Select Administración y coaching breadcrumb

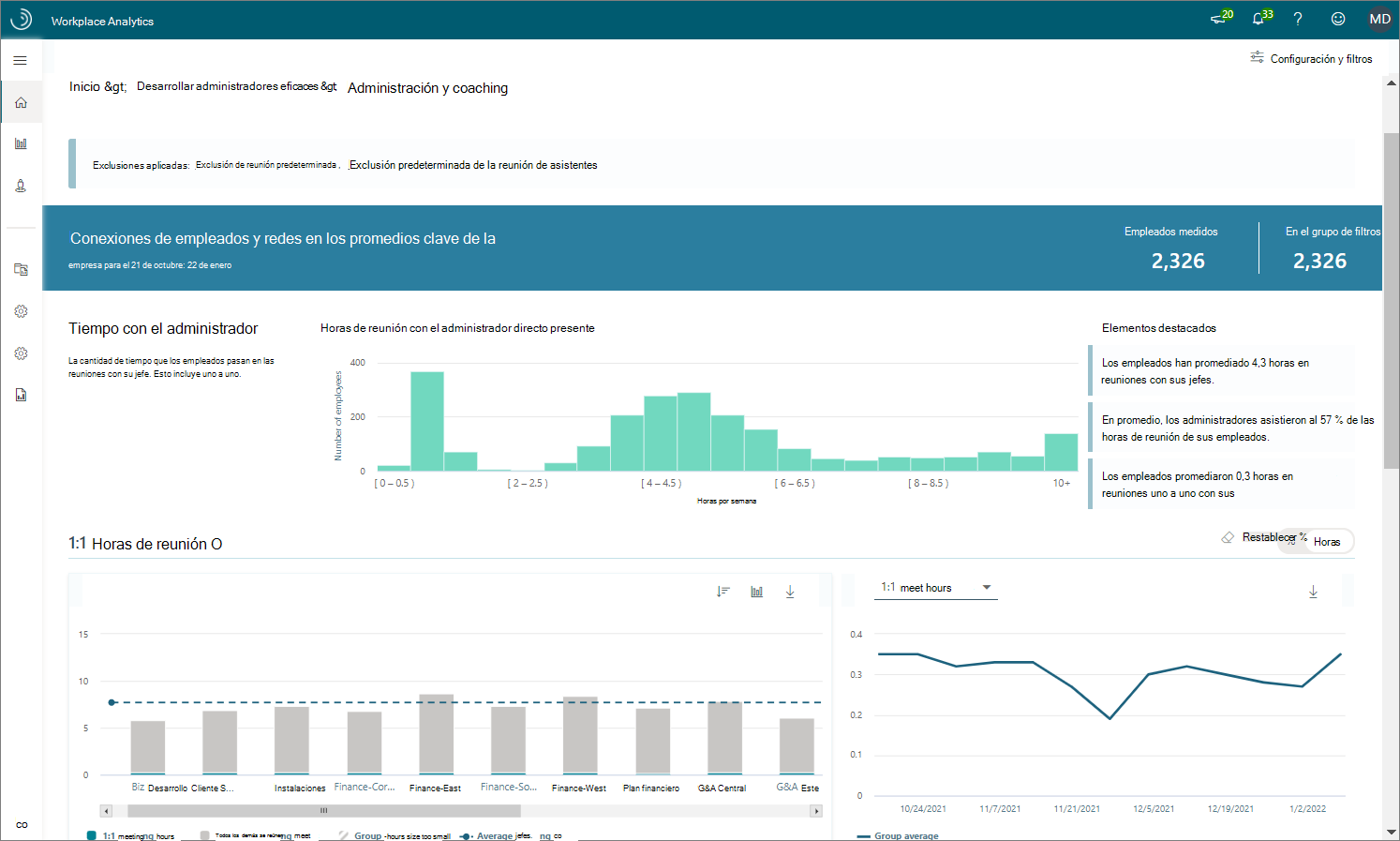click(x=427, y=88)
